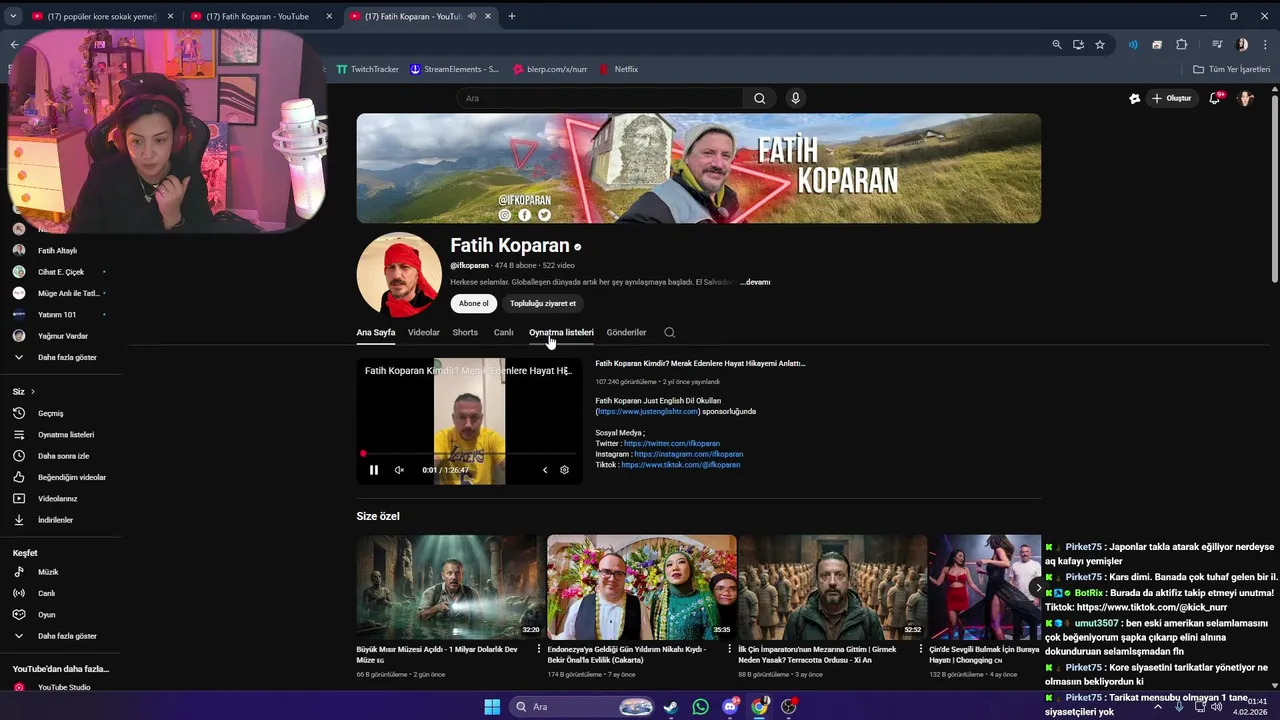Switch to Oynatma listeleri channel tab
The image size is (1280, 720).
point(561,332)
